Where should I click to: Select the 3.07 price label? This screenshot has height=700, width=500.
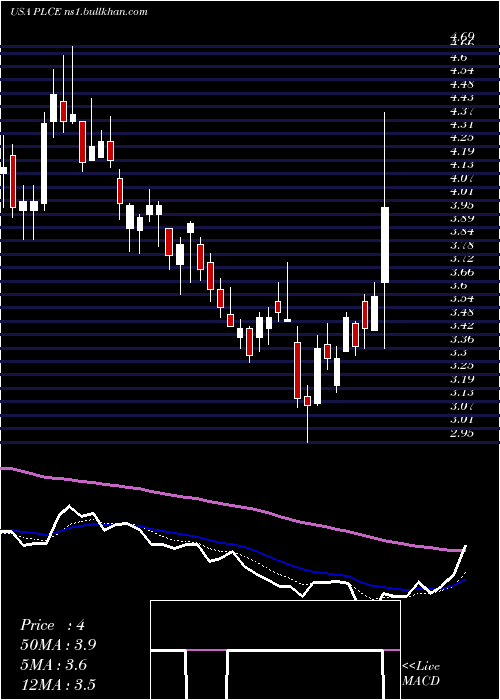point(462,406)
